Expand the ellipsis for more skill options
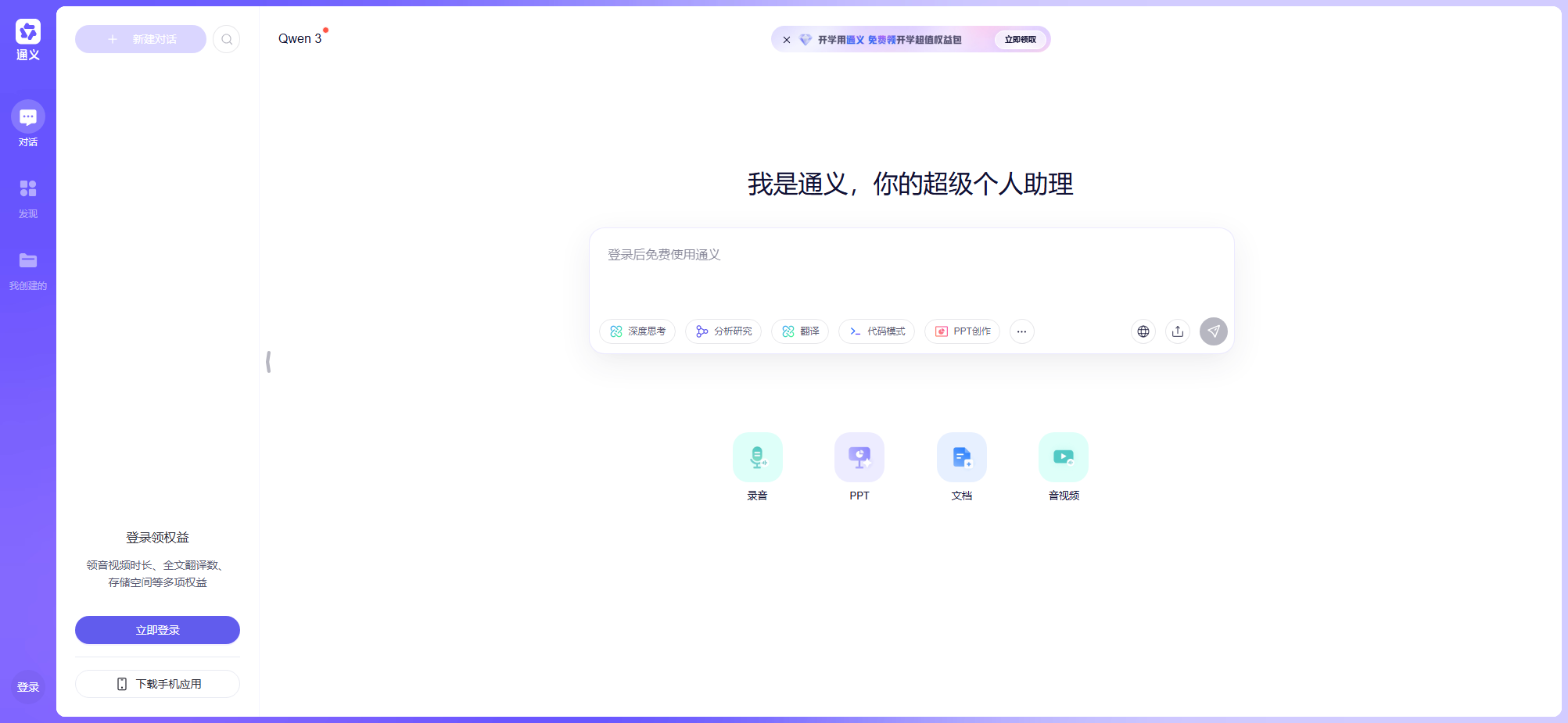Viewport: 1568px width, 723px height. (1021, 331)
